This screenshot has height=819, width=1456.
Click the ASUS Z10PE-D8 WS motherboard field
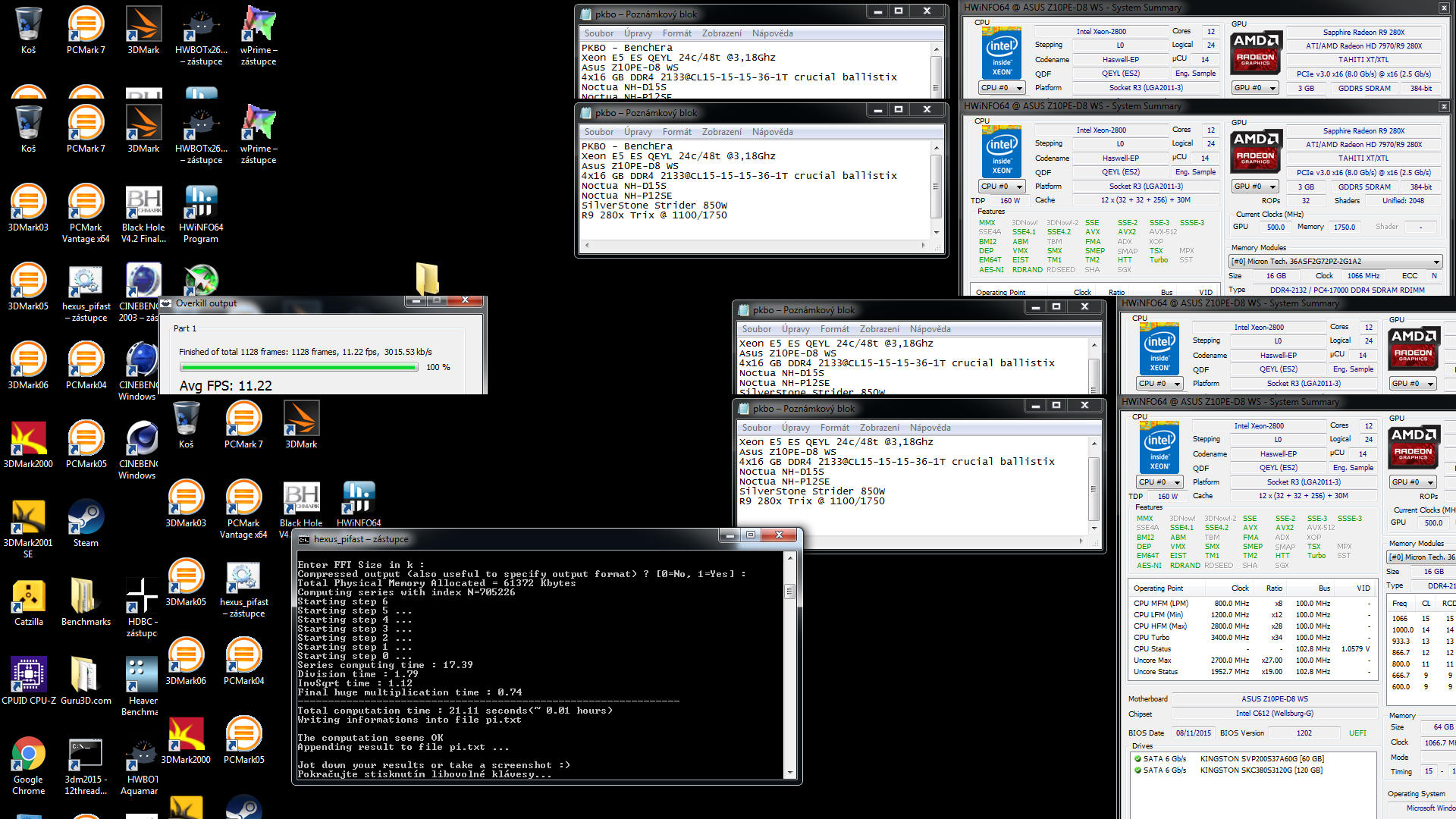click(x=1274, y=699)
